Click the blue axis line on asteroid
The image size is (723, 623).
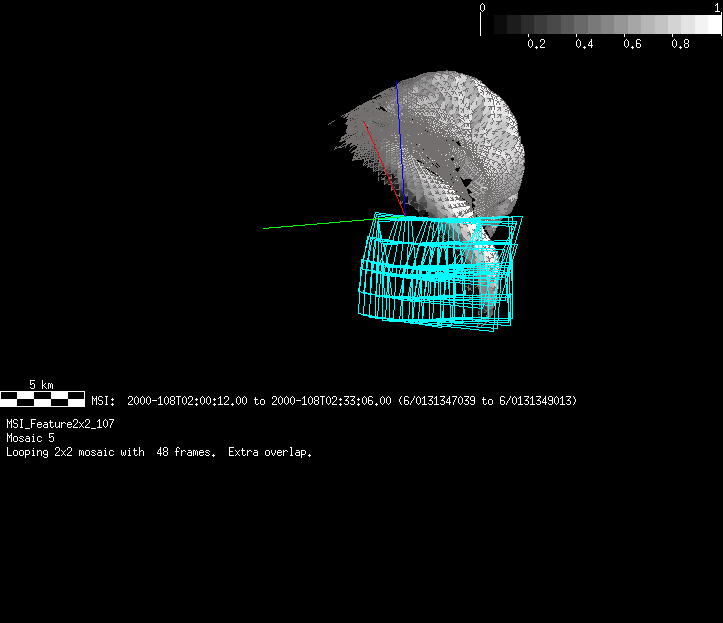[399, 140]
